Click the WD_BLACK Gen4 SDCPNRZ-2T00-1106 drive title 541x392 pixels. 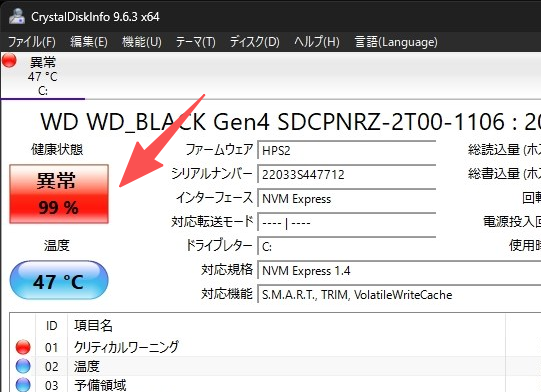290,121
